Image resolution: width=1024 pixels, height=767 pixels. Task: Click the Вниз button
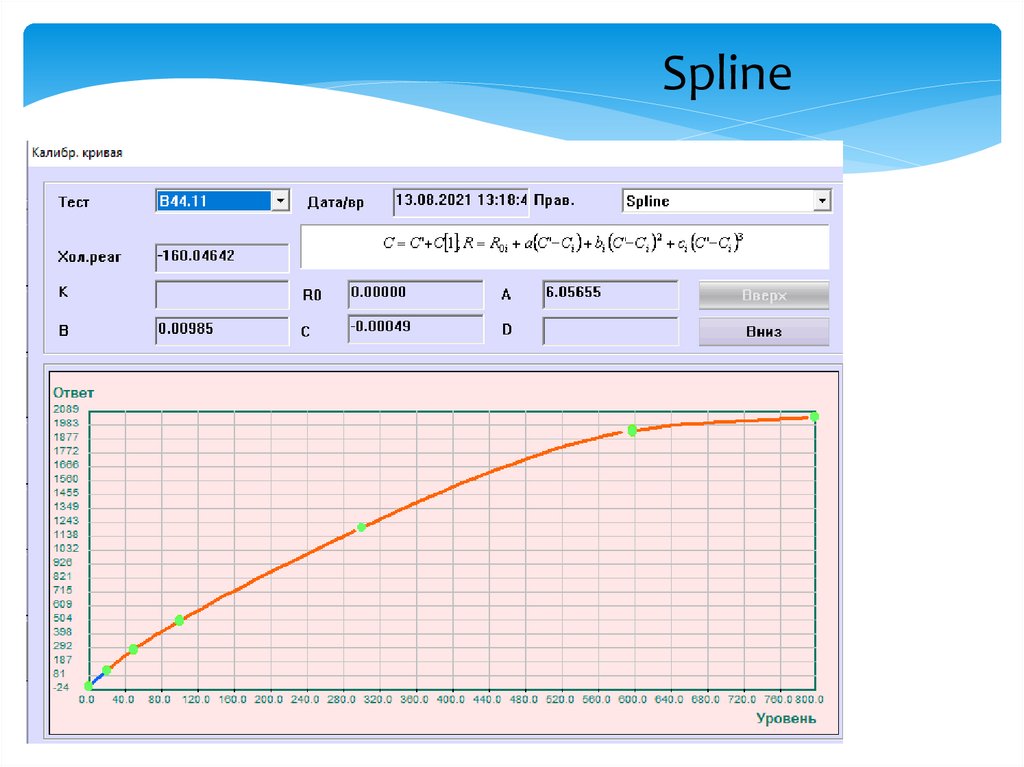click(763, 331)
